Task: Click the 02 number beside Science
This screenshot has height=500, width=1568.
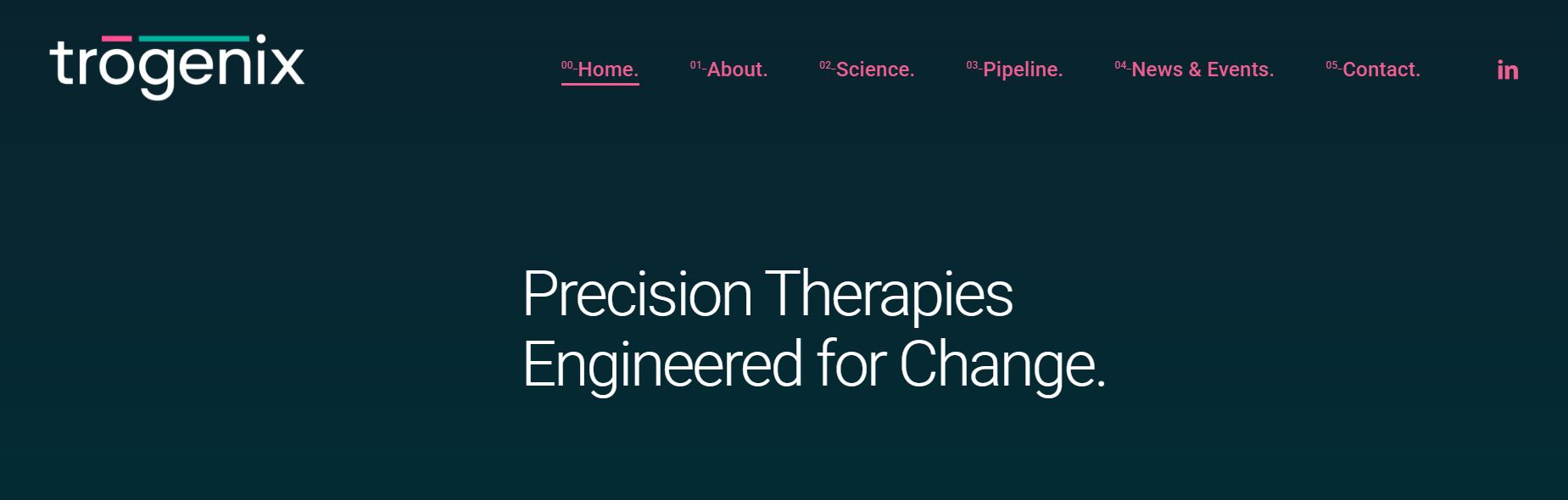Action: pyautogui.click(x=825, y=65)
